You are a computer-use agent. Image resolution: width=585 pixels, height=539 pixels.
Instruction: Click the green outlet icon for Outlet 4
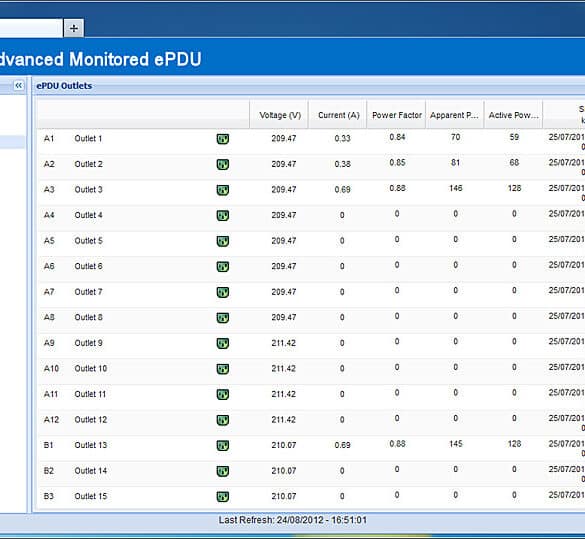point(223,216)
